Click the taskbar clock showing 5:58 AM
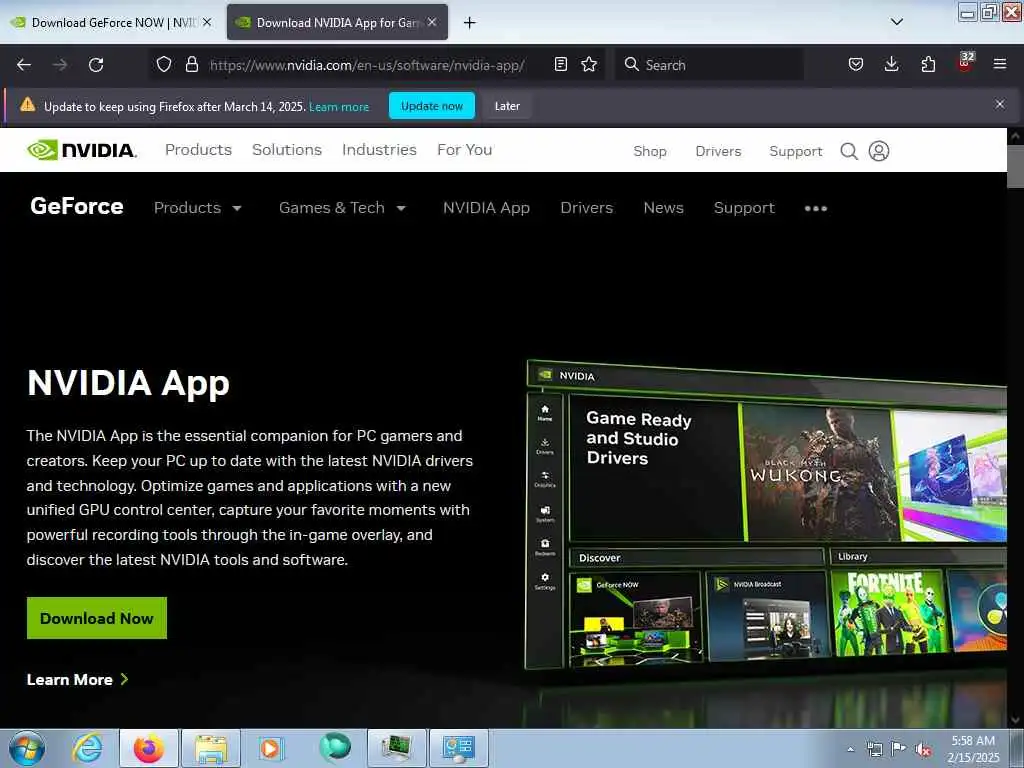The height and width of the screenshot is (768, 1024). (x=973, y=748)
